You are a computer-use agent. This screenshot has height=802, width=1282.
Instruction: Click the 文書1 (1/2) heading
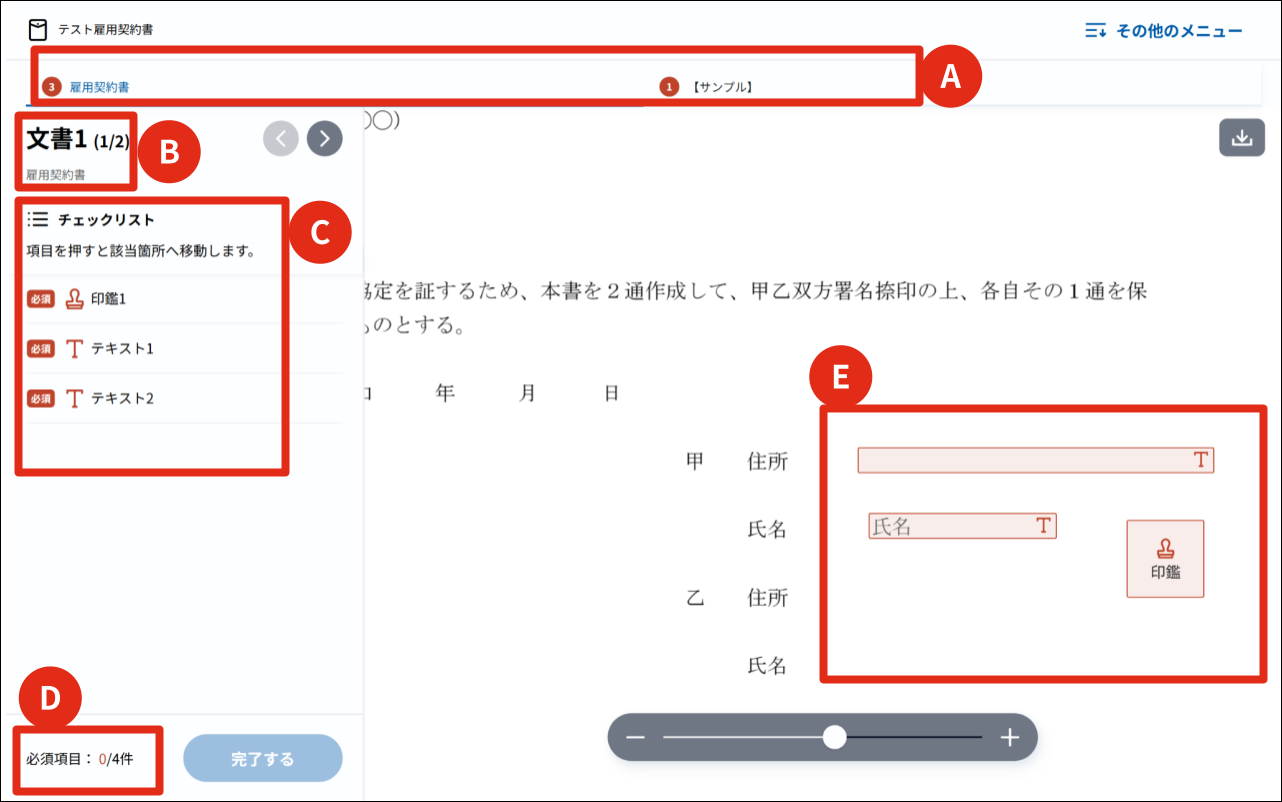[x=77, y=140]
